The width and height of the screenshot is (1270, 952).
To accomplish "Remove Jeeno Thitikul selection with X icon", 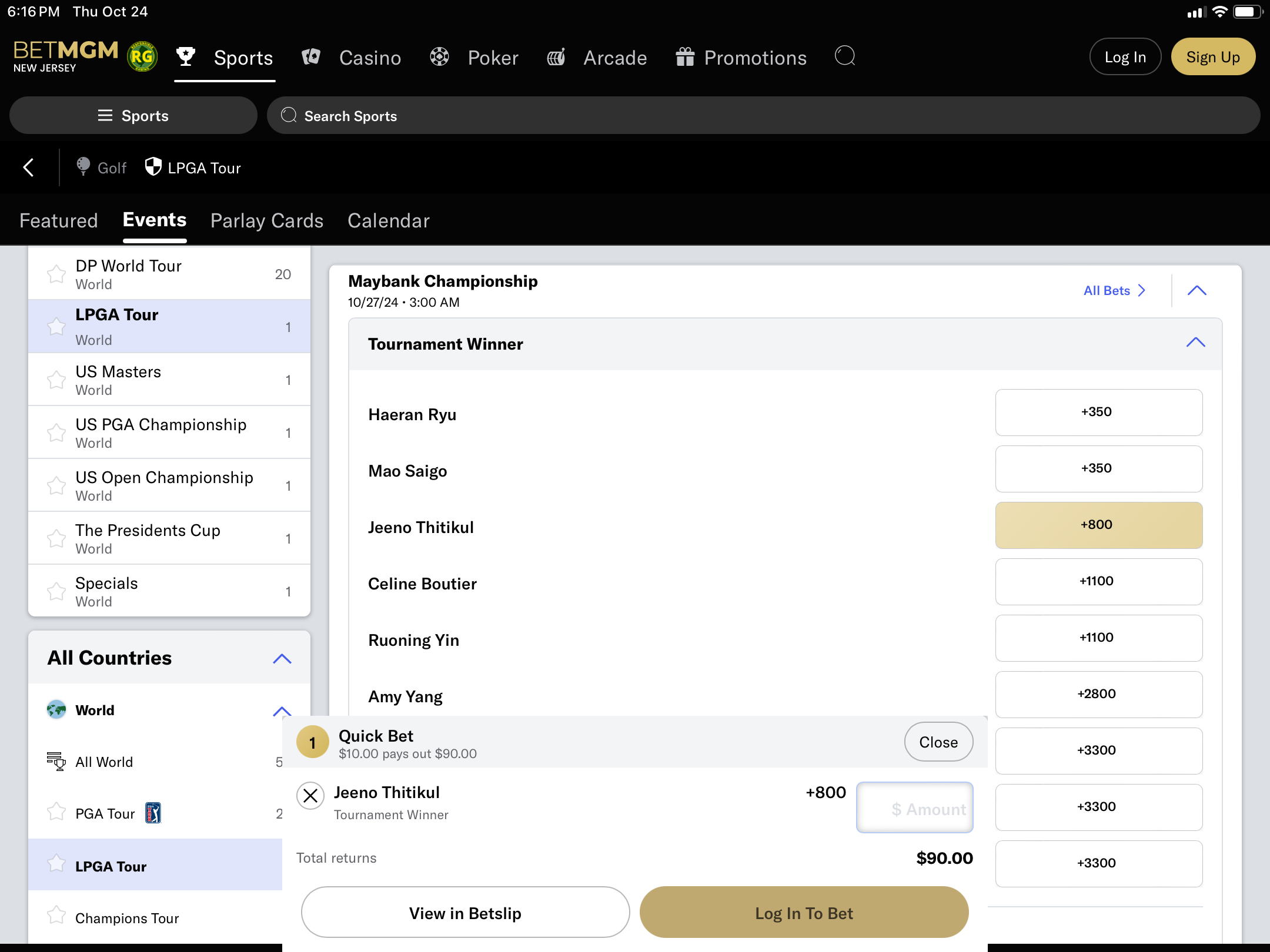I will click(x=310, y=796).
